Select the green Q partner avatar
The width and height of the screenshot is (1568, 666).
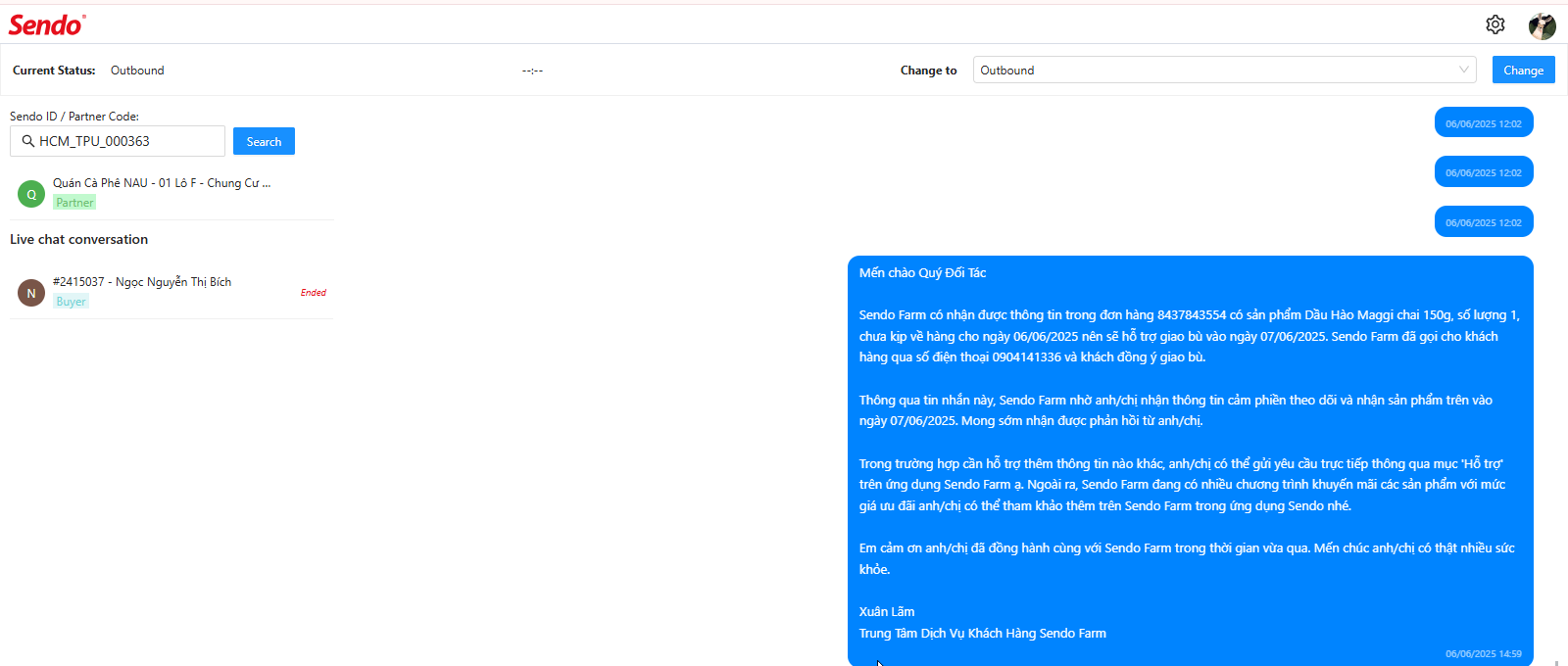tap(31, 194)
